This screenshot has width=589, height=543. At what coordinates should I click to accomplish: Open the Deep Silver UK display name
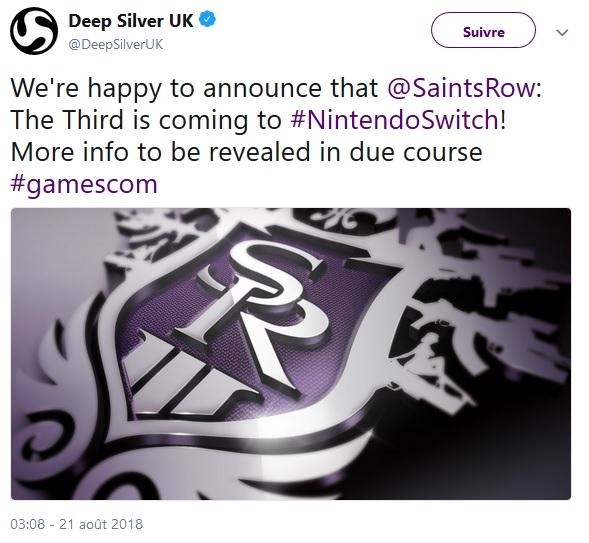tap(131, 20)
